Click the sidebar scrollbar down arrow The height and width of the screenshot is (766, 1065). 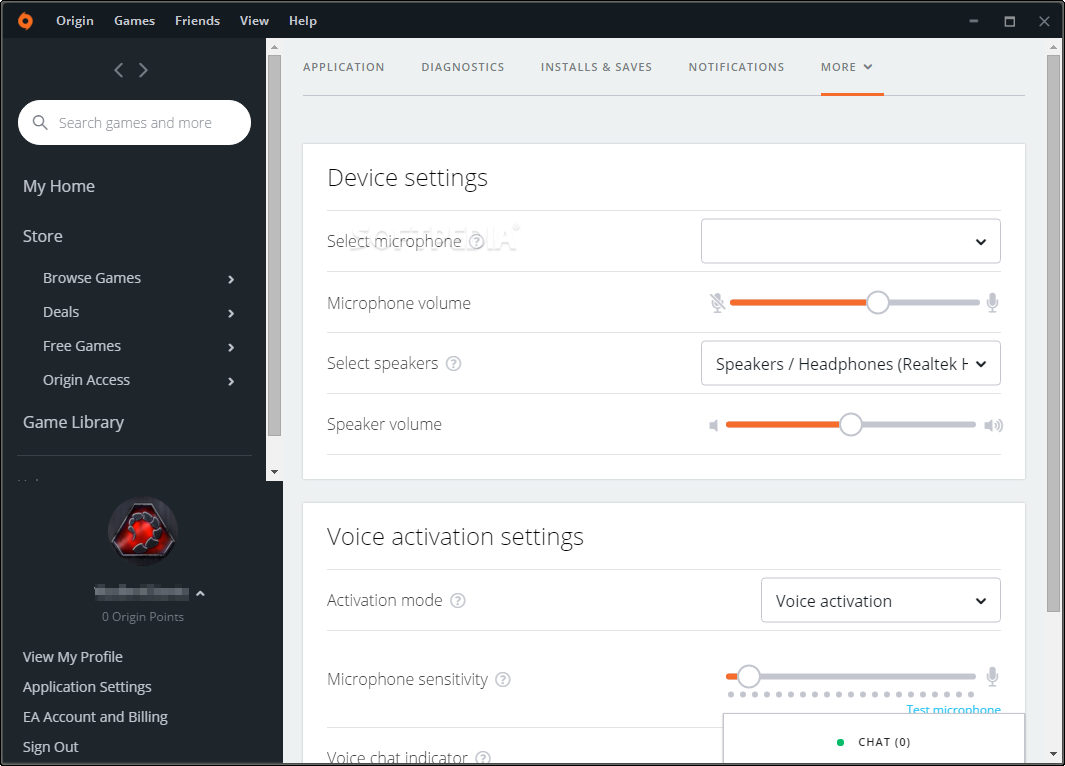274,472
